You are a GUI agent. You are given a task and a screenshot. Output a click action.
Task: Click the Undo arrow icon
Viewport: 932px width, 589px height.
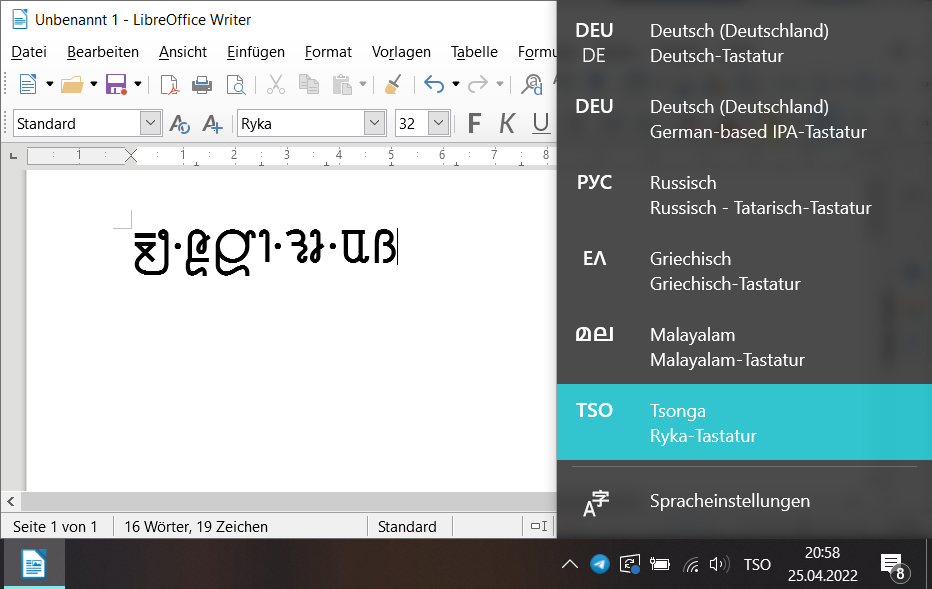point(433,85)
